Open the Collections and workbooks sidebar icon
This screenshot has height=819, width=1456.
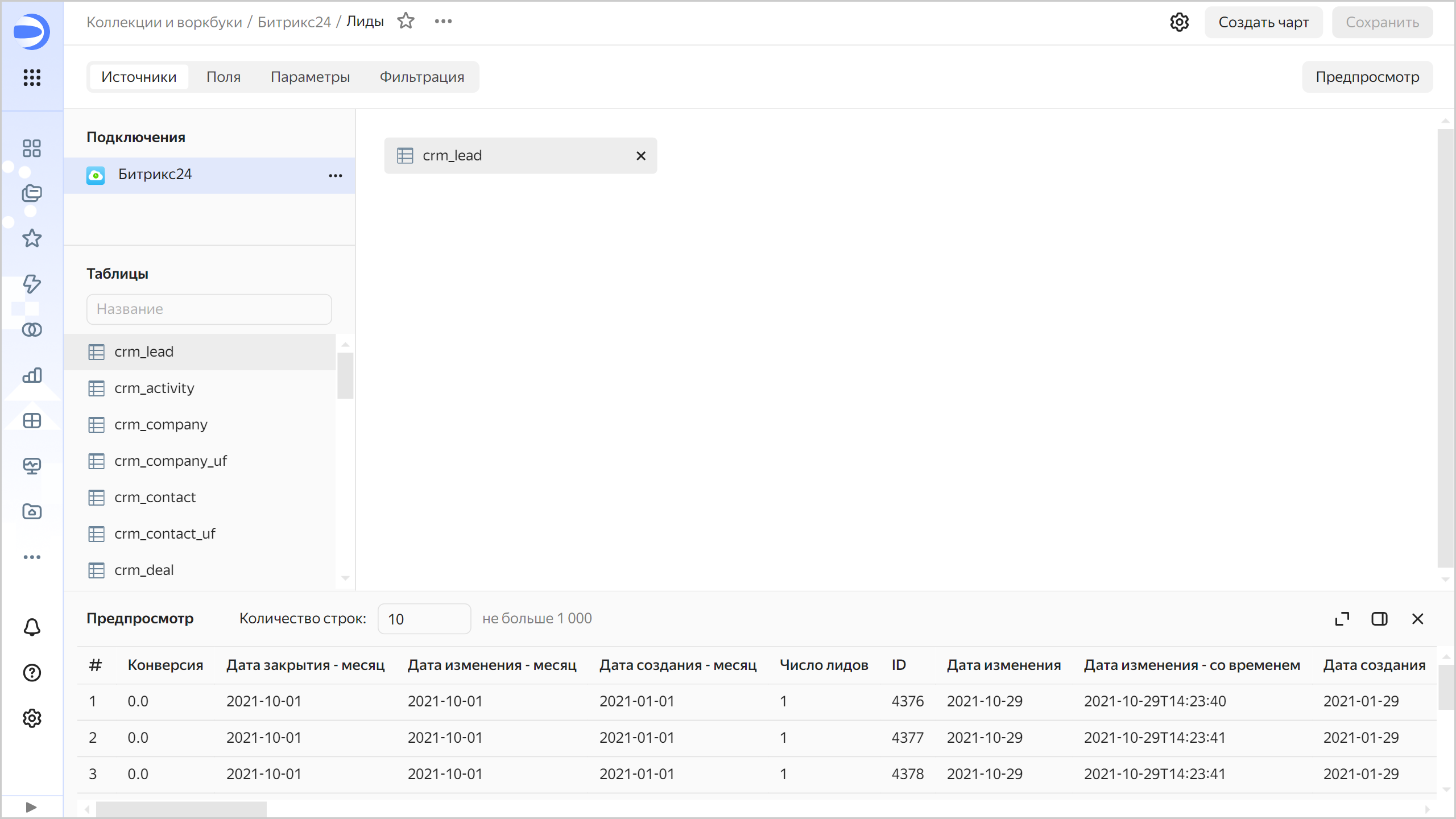(x=31, y=193)
